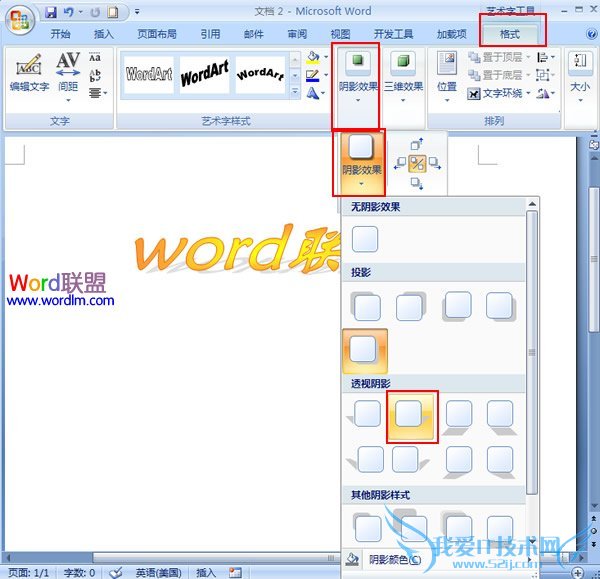Nudge shadow up icon
The image size is (600, 579).
point(417,144)
